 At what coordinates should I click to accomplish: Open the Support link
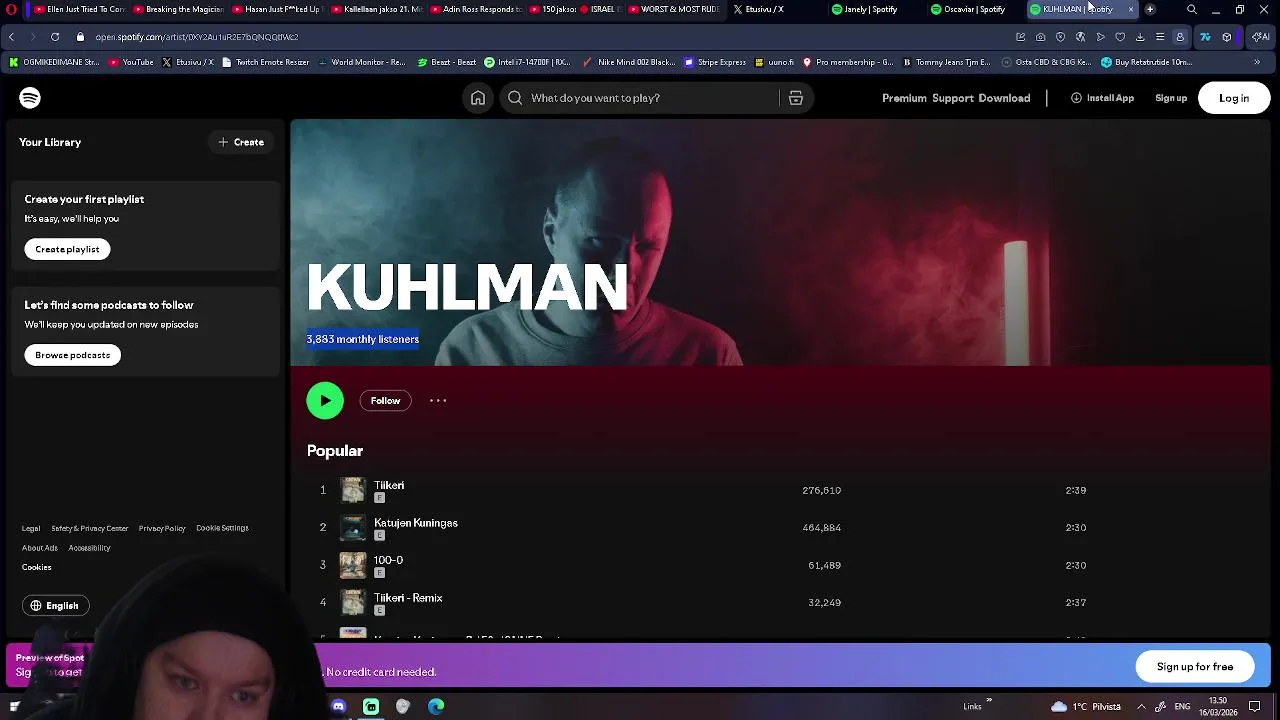(953, 98)
